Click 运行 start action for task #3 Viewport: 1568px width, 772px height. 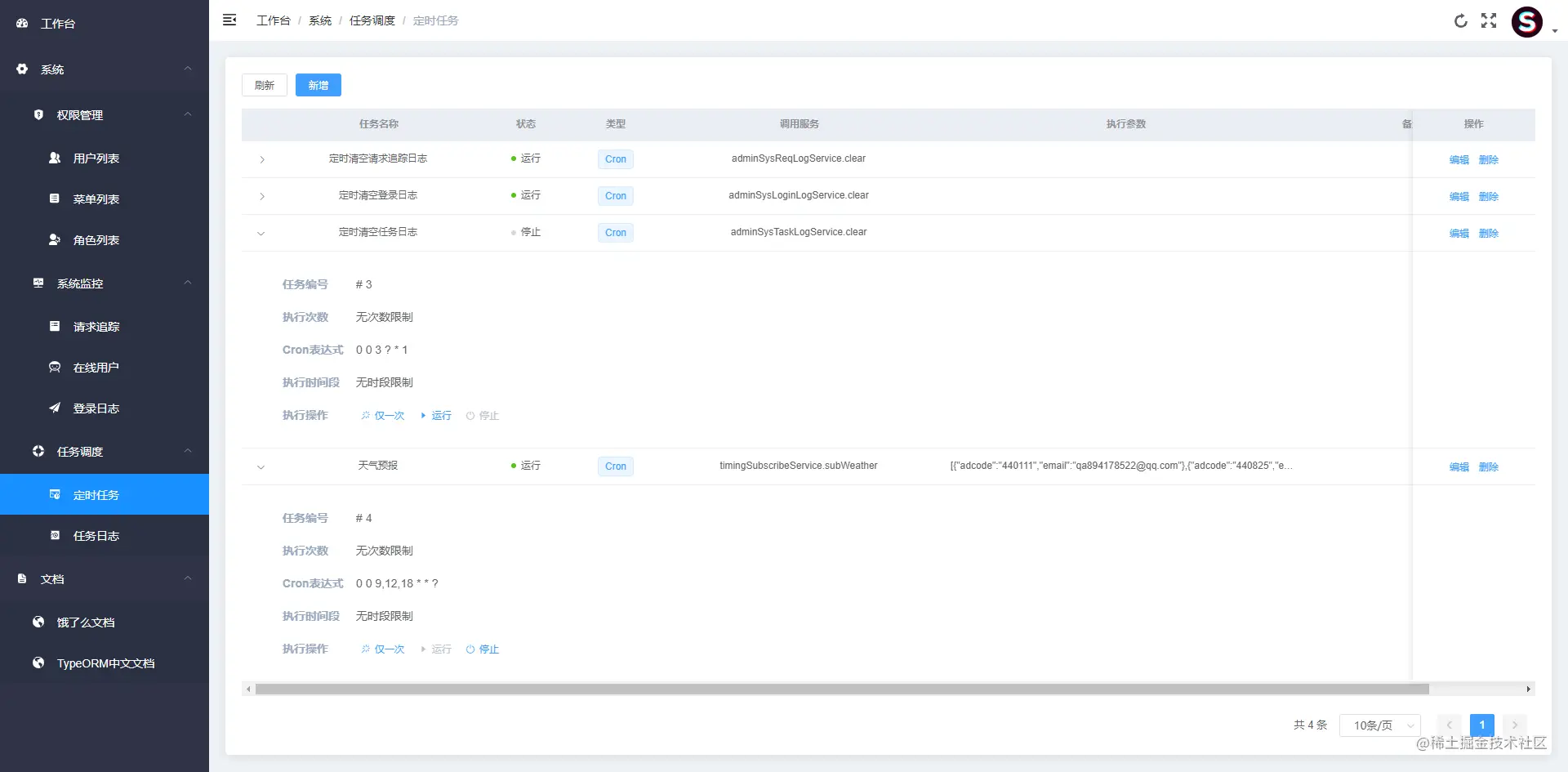coord(436,416)
